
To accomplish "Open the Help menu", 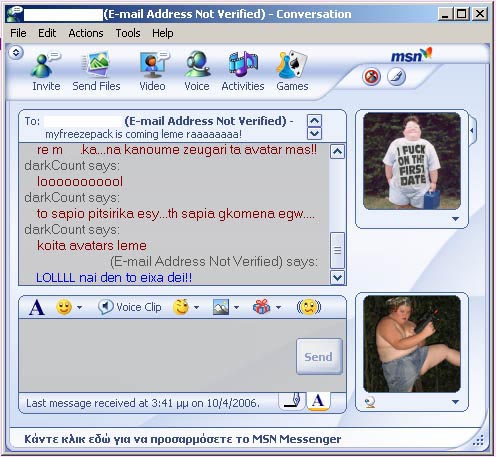I will 163,33.
